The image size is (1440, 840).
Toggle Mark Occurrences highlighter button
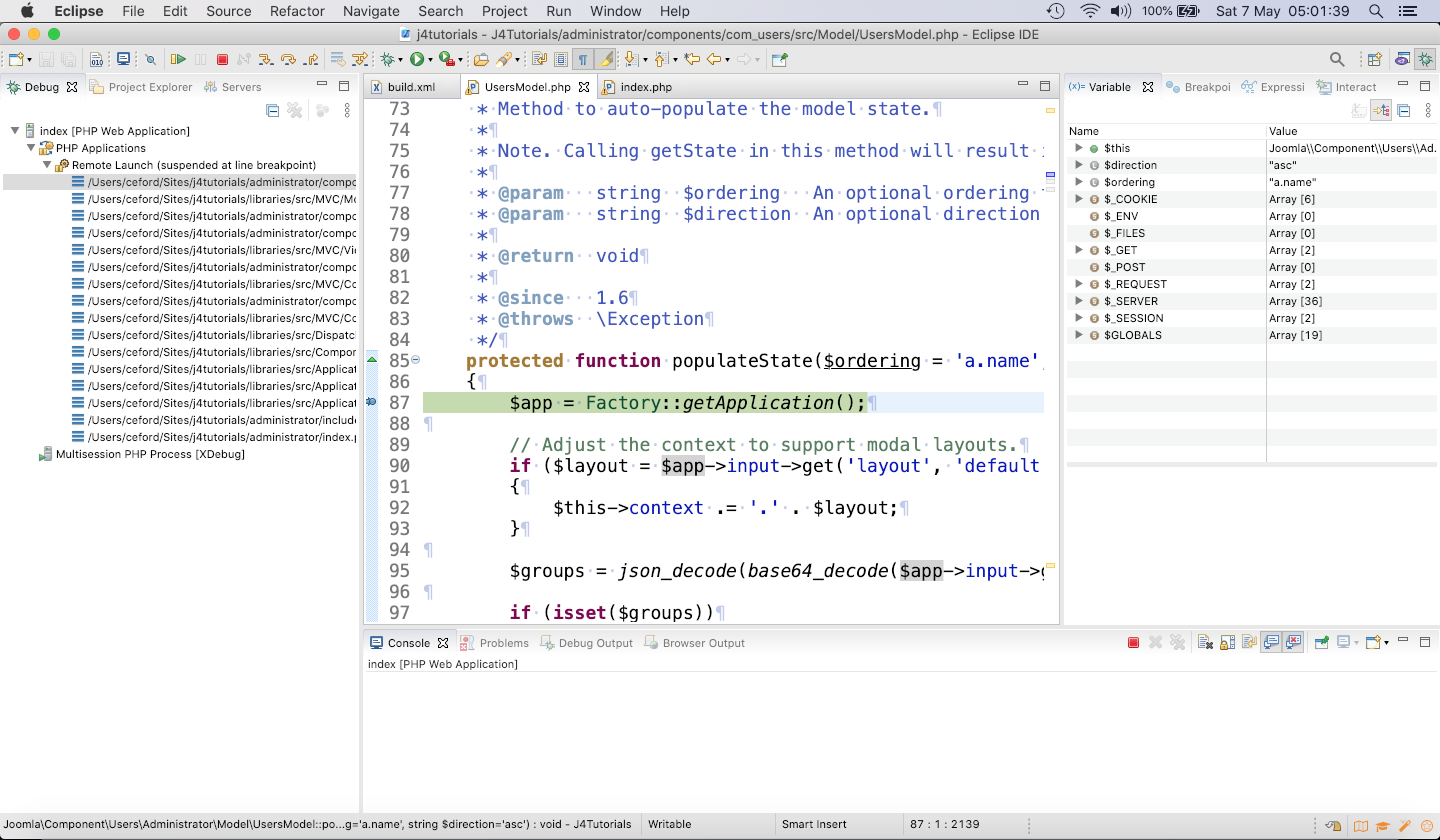point(604,60)
